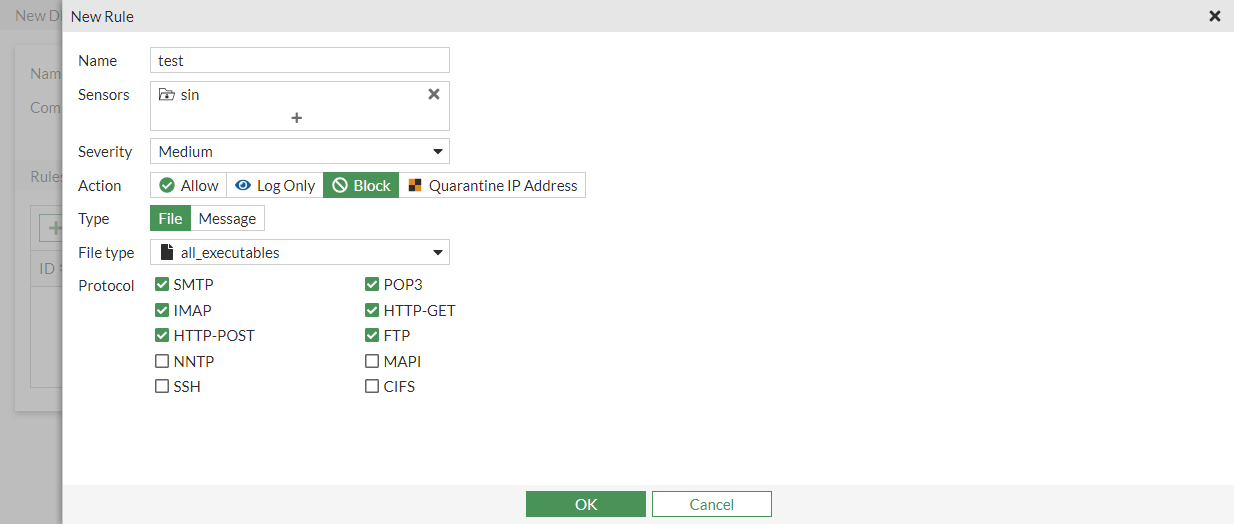Choose the Log Only action
Image resolution: width=1234 pixels, height=524 pixels.
pos(275,186)
